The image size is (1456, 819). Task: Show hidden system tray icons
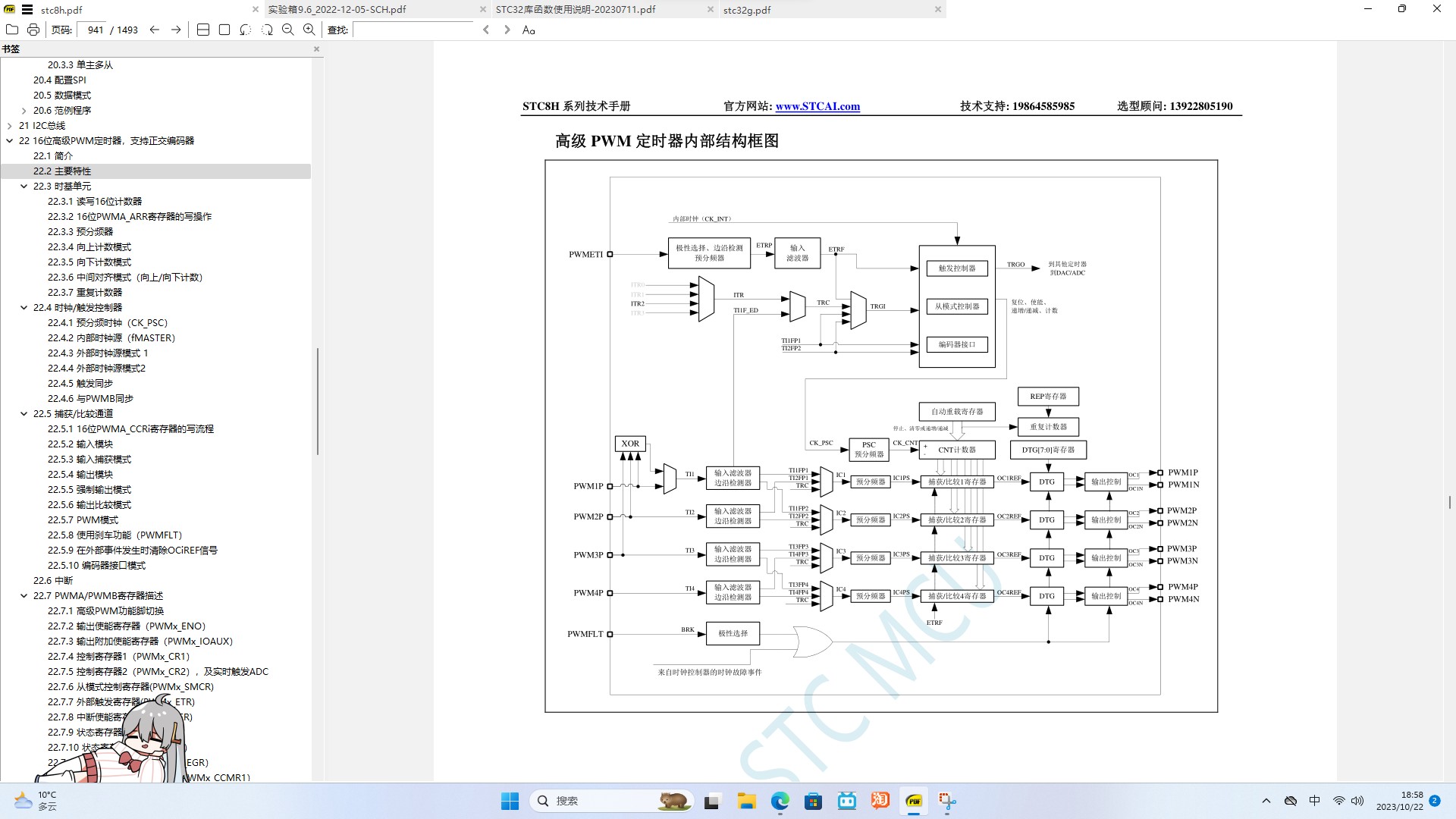[1266, 801]
